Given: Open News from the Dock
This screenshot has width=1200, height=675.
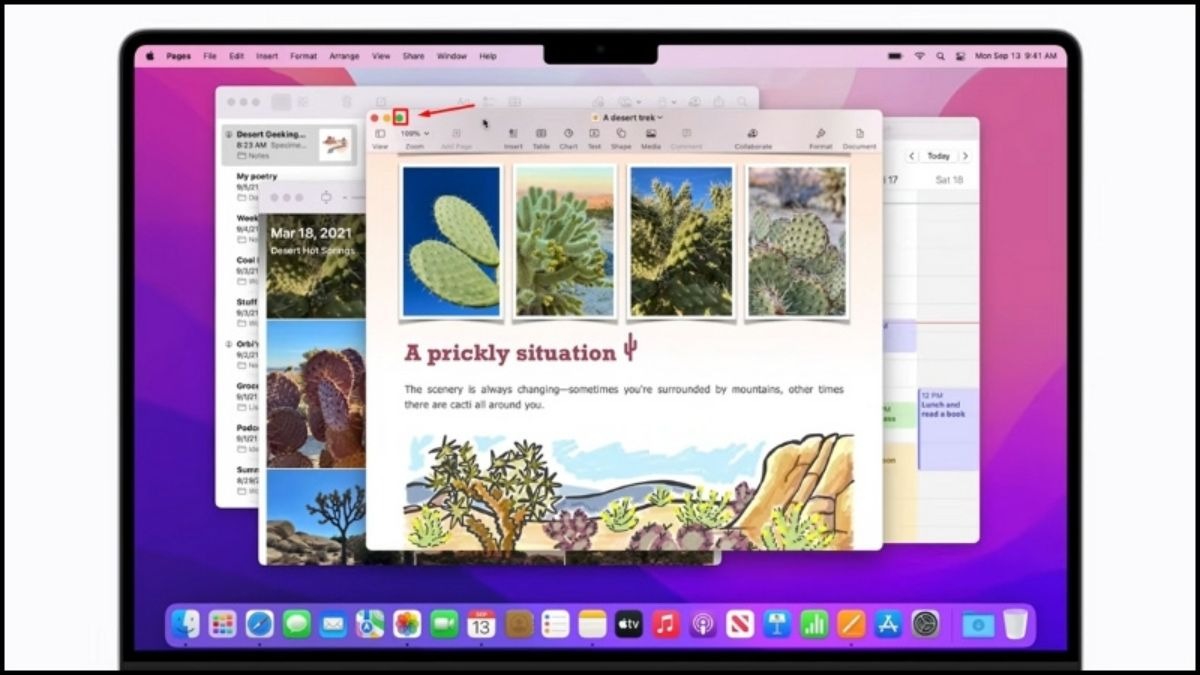Looking at the screenshot, I should 740,624.
